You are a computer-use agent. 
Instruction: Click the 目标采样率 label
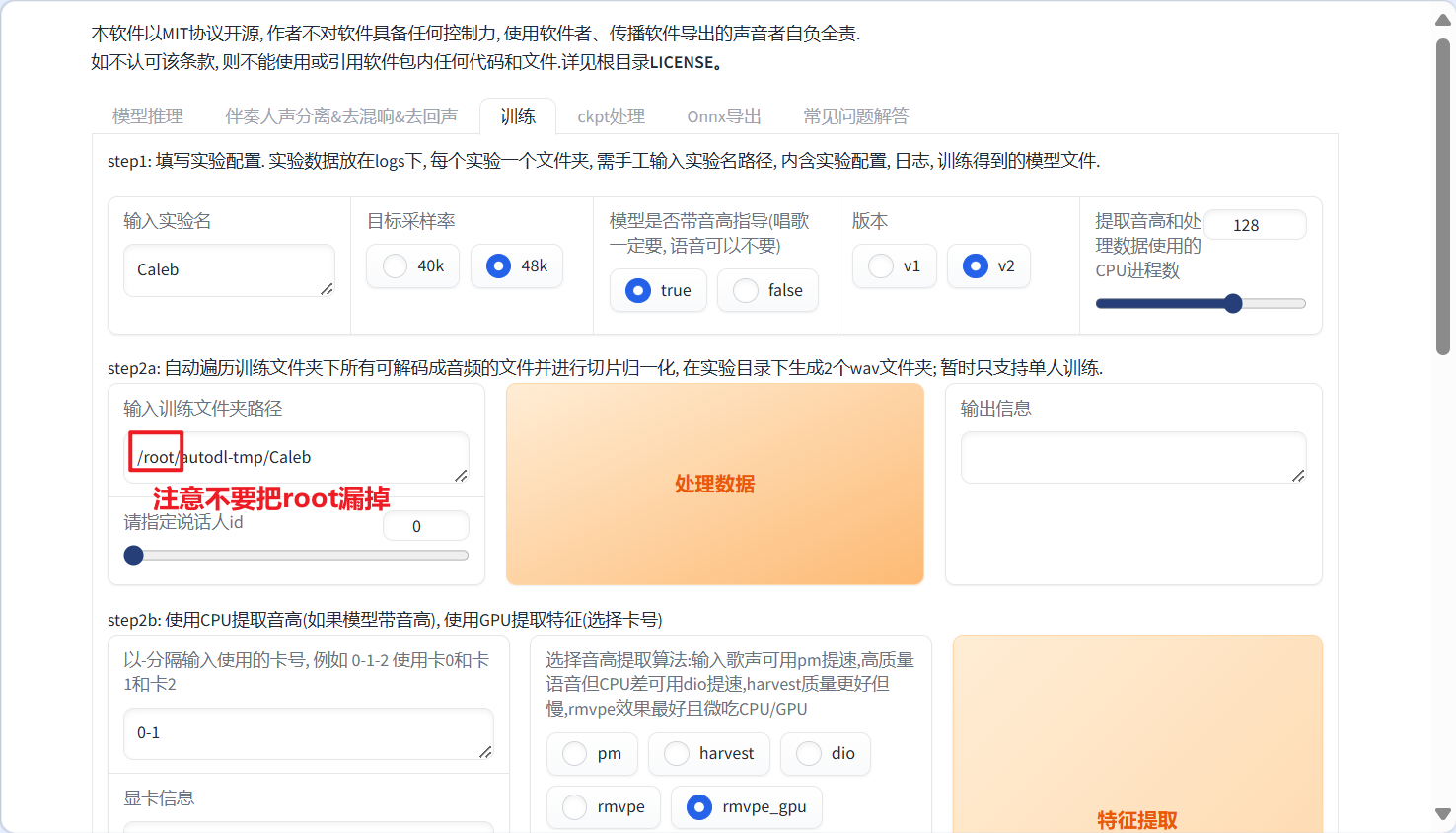(411, 221)
